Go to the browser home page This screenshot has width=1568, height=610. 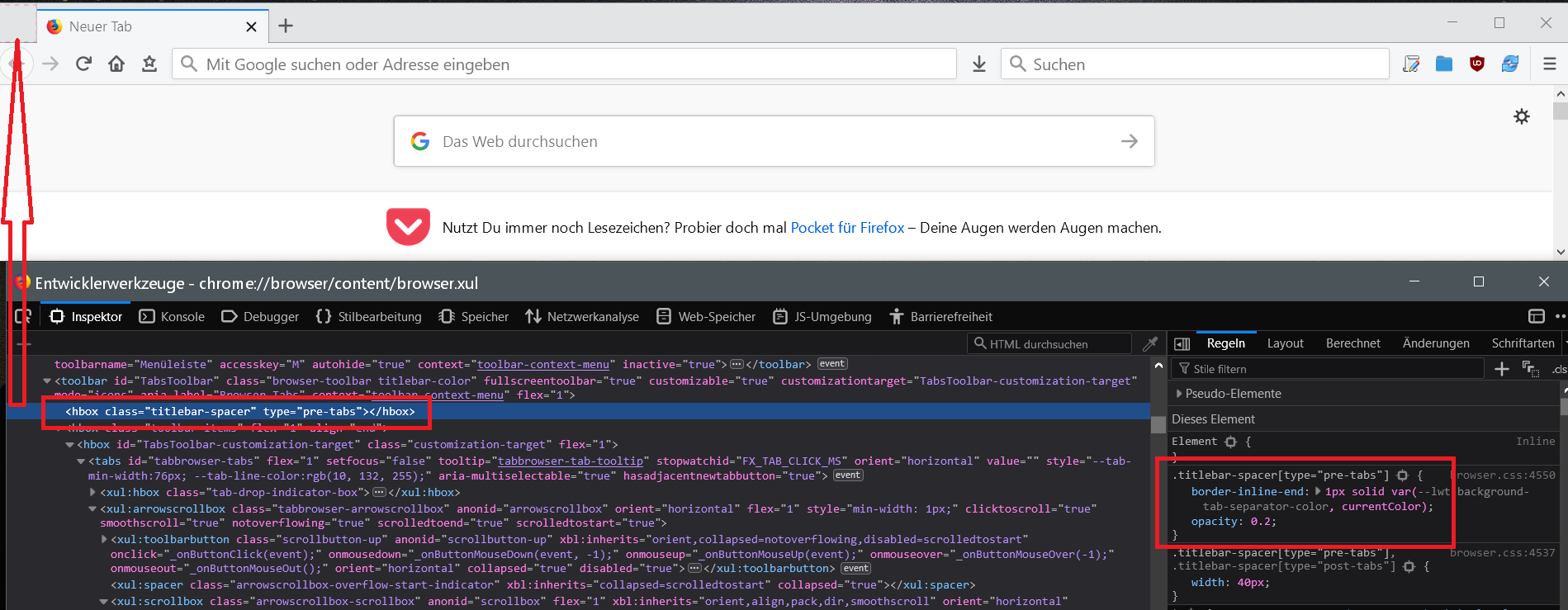click(116, 64)
